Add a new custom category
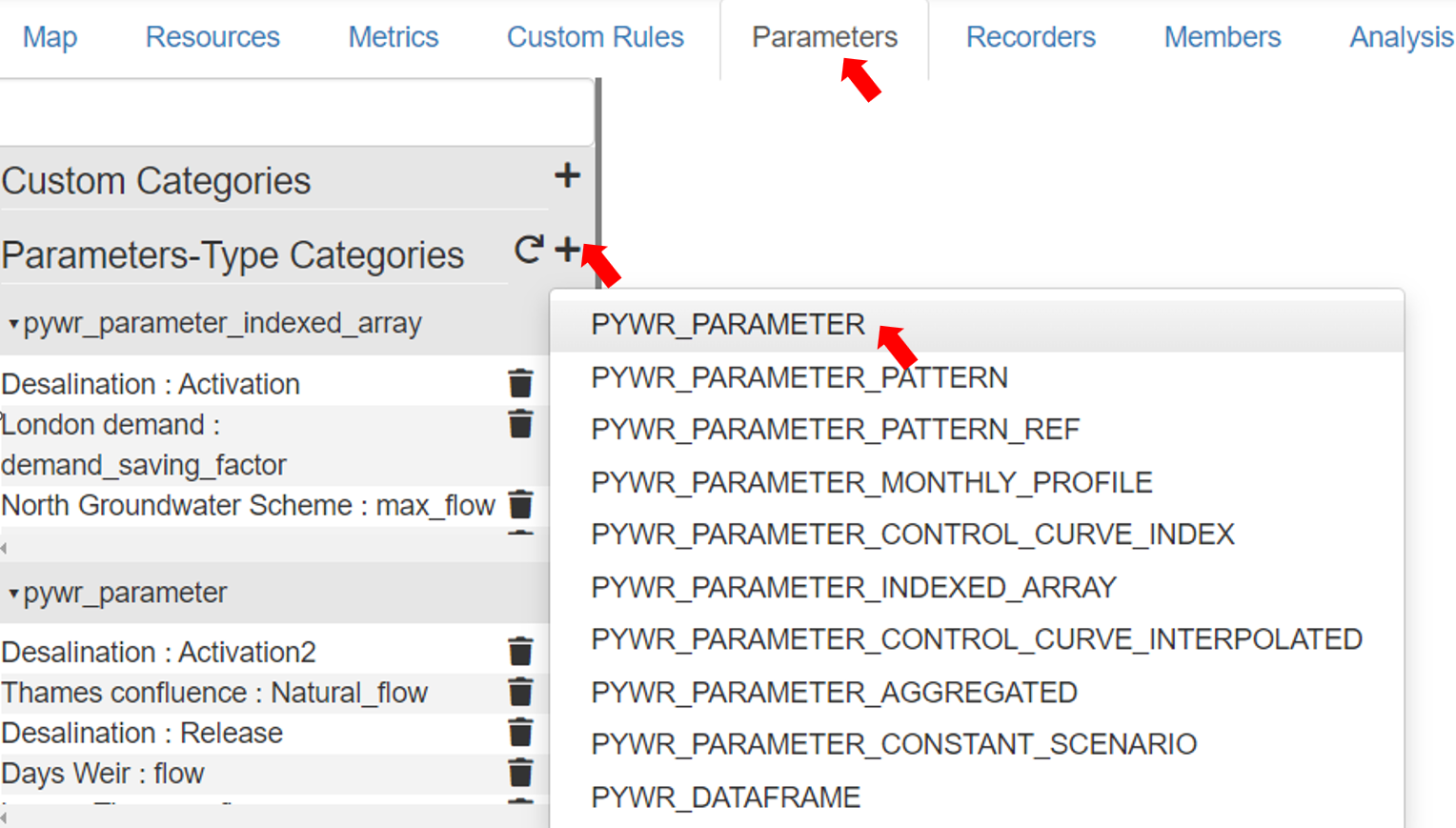Viewport: 1456px width, 828px height. click(x=567, y=175)
